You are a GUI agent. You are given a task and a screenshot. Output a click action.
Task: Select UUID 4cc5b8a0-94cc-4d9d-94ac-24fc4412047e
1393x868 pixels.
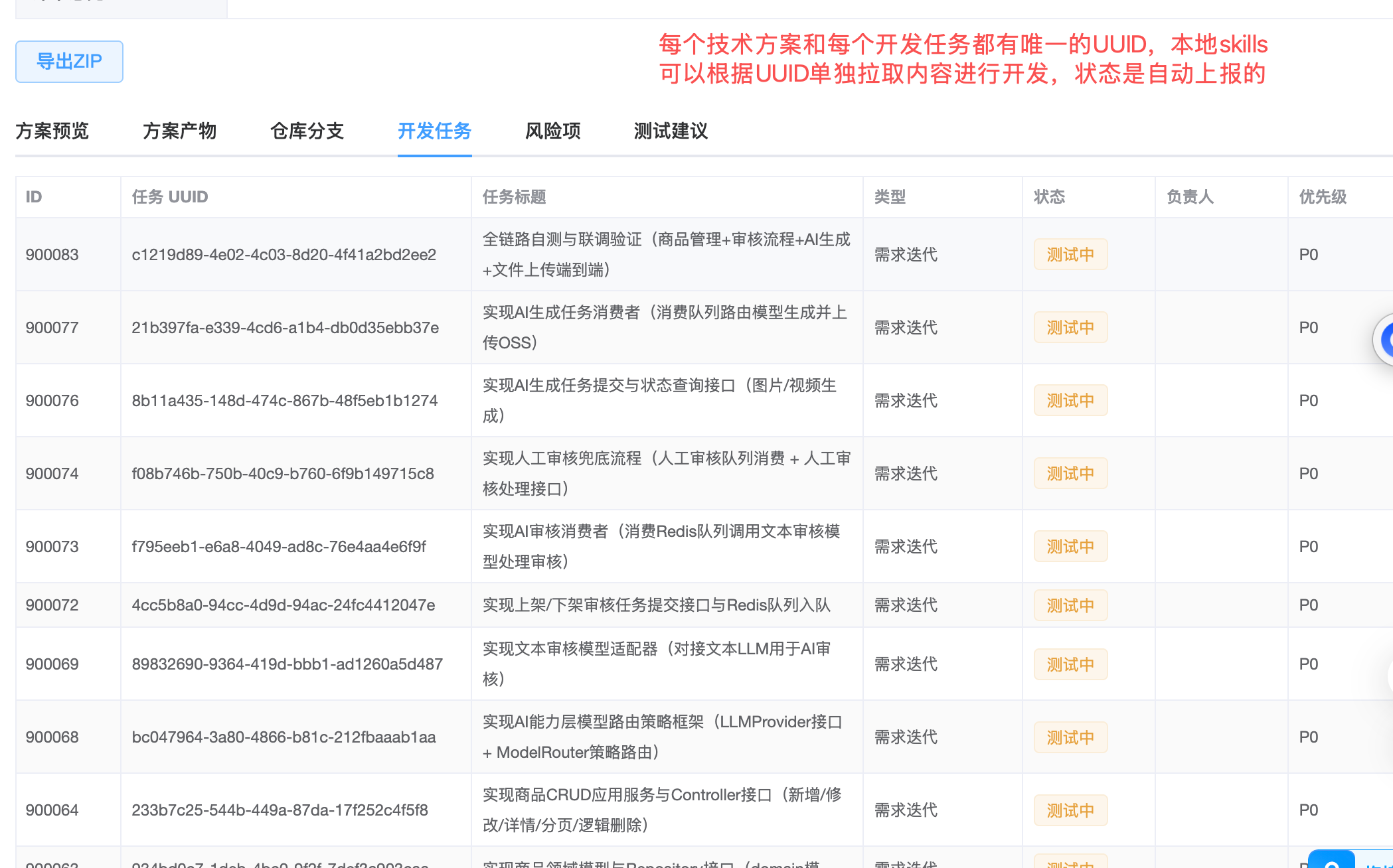pyautogui.click(x=284, y=605)
